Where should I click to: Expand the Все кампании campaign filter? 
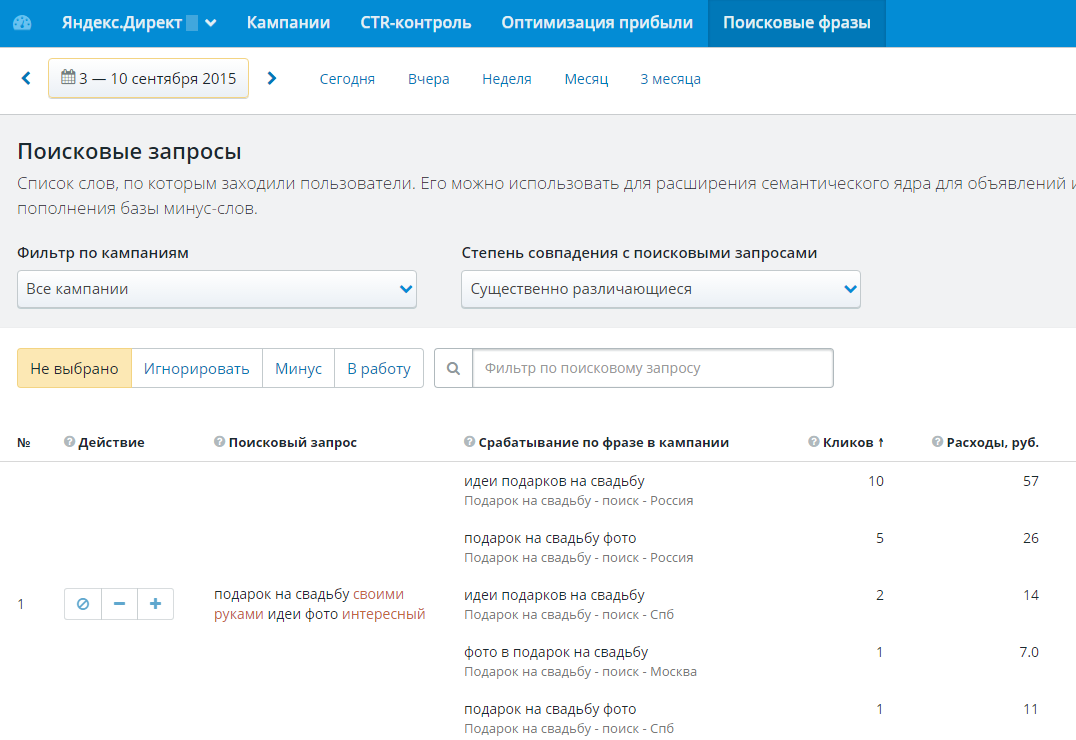(x=217, y=289)
